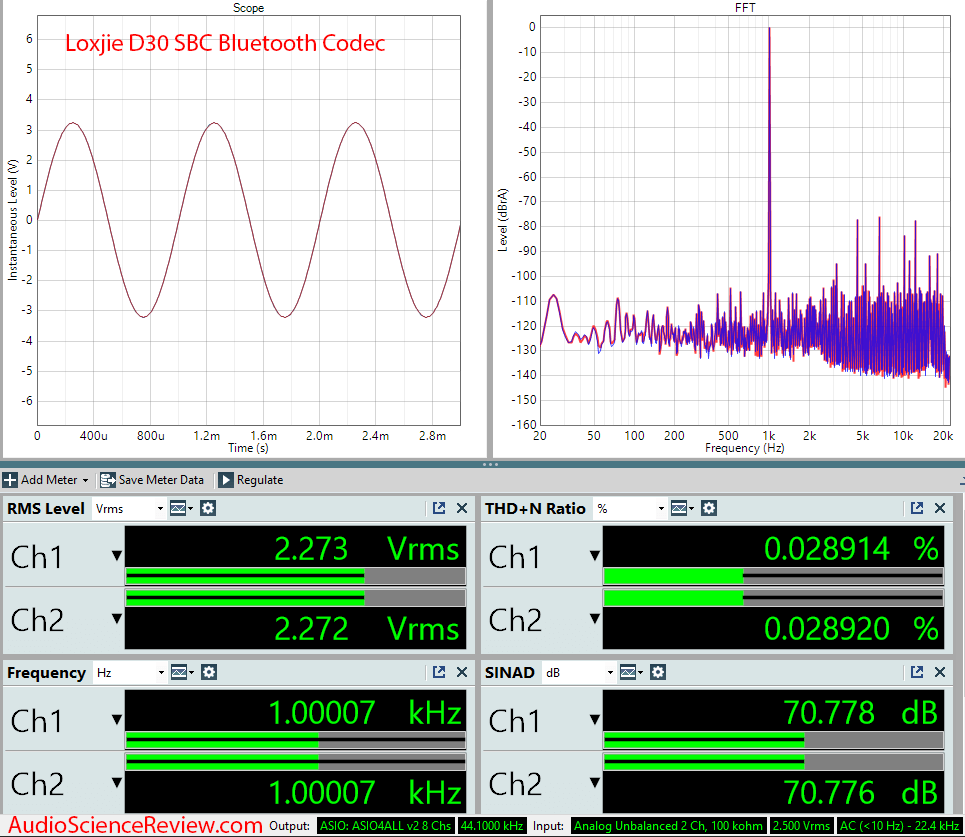The height and width of the screenshot is (837, 965).
Task: Open the Add Meter dropdown arrow
Action: (86, 481)
